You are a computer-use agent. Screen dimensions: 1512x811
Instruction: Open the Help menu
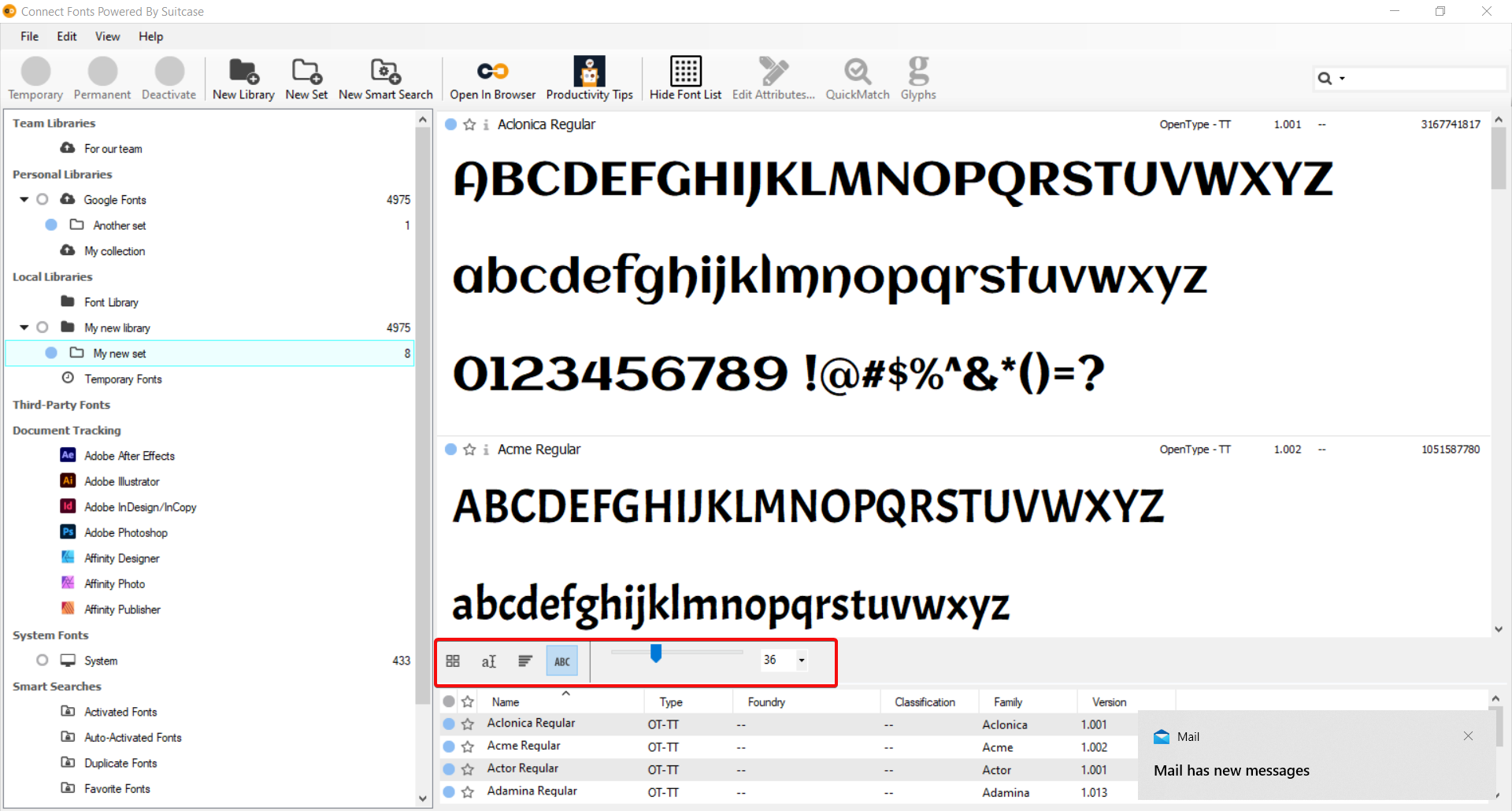click(150, 36)
